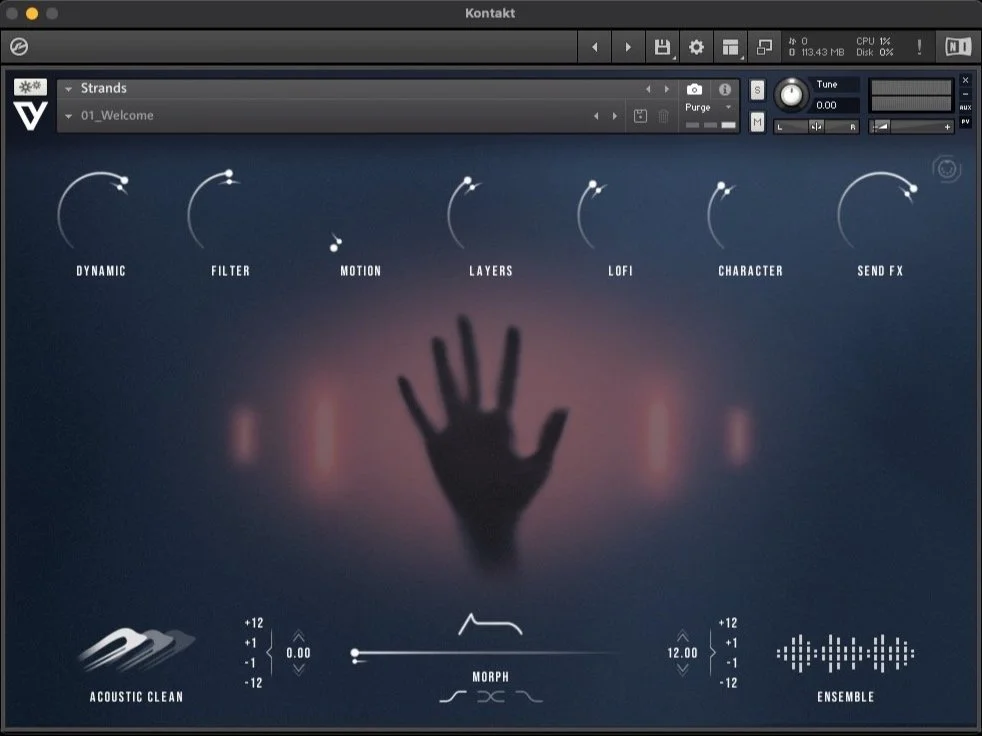
Task: Click the floppy disk save icon in the toolbar
Action: coord(662,47)
